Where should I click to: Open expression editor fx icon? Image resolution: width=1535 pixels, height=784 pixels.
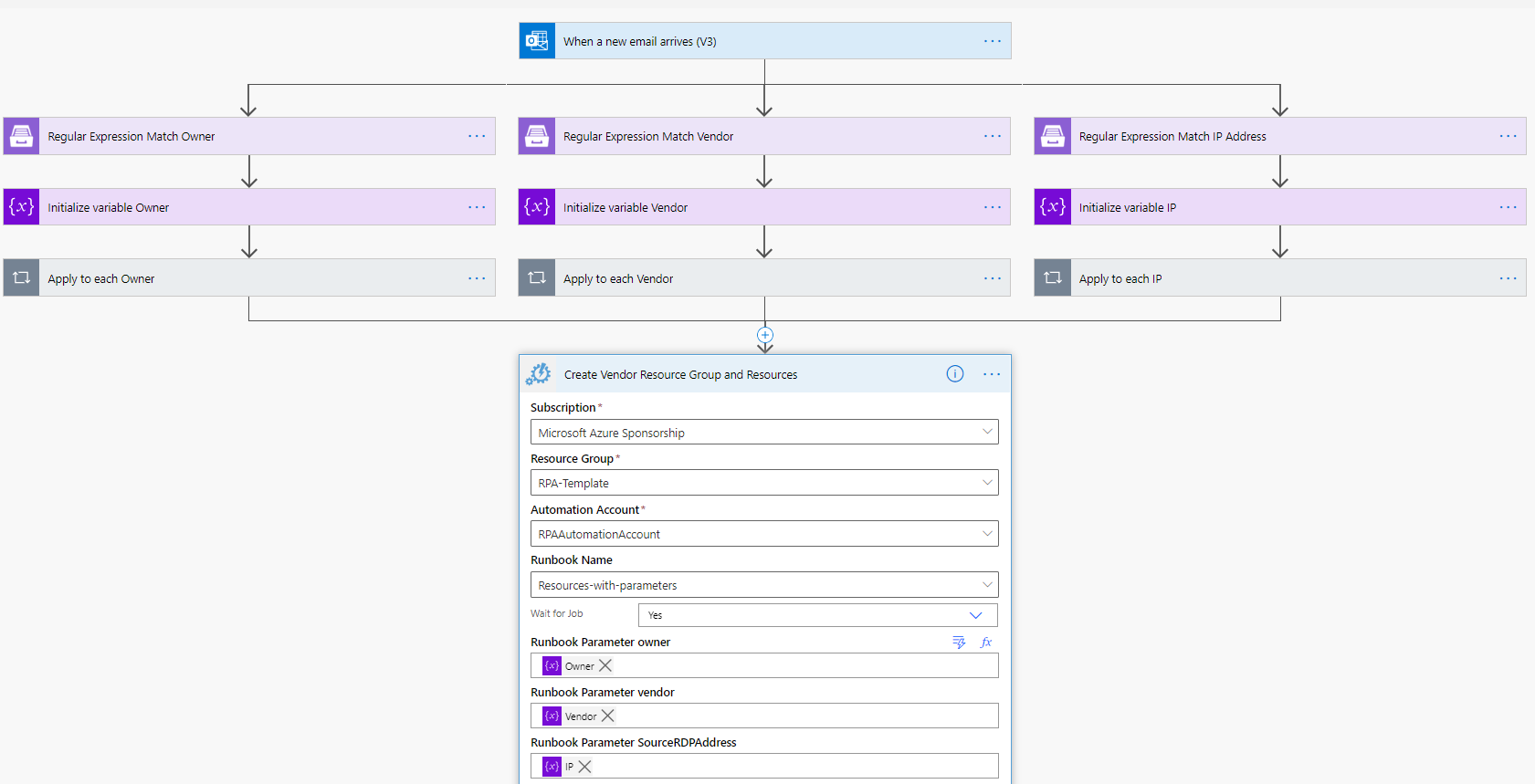[986, 643]
